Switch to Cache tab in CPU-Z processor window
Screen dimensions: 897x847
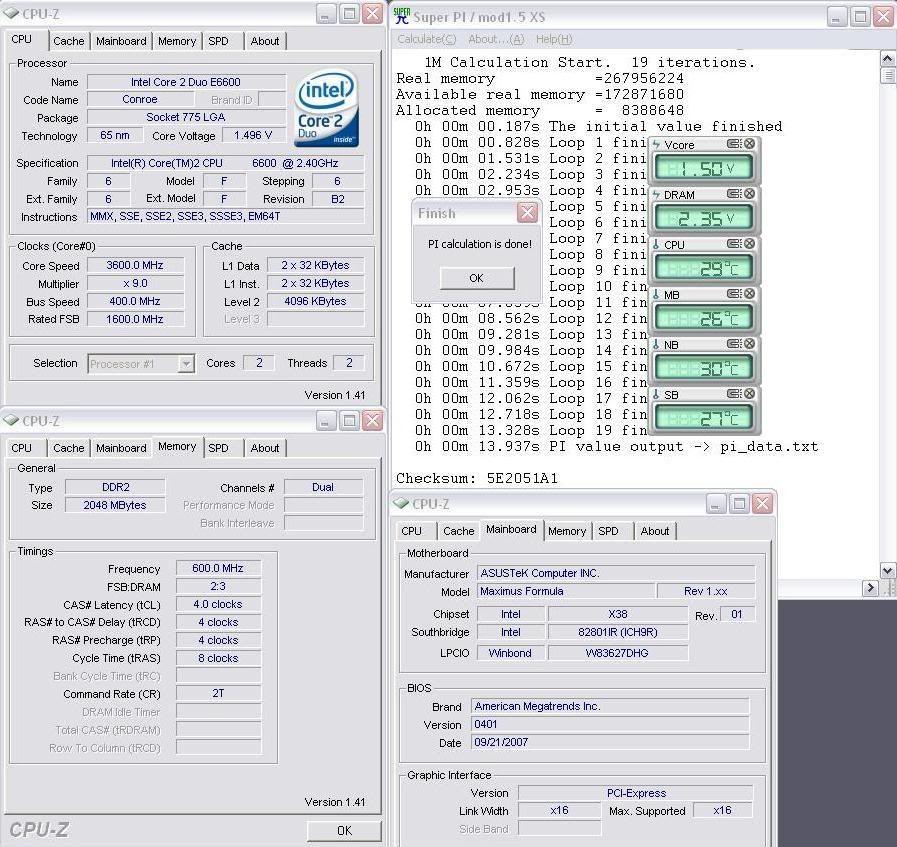69,41
